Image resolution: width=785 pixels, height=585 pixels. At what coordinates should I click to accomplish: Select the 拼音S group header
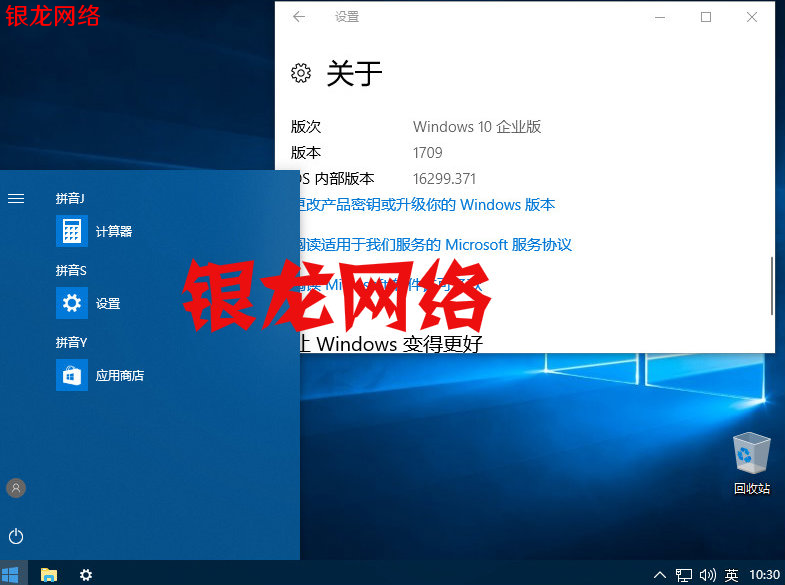coord(71,271)
